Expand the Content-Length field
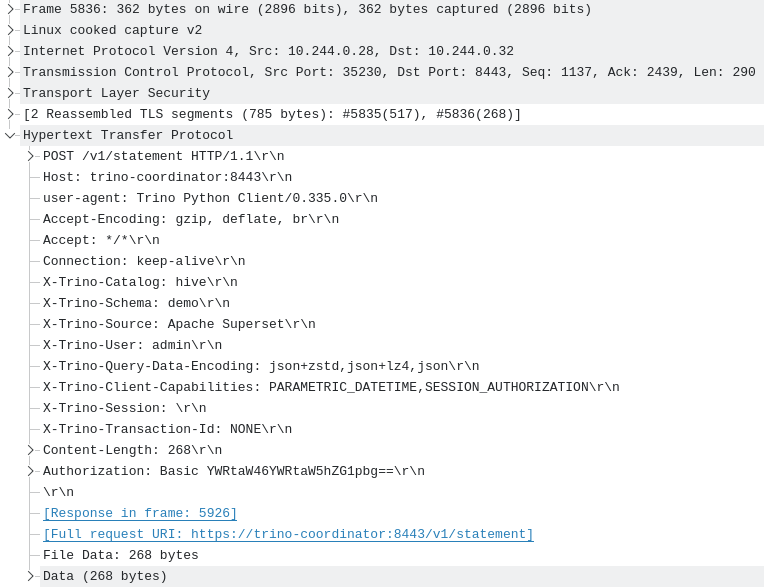The image size is (764, 587). coord(31,450)
